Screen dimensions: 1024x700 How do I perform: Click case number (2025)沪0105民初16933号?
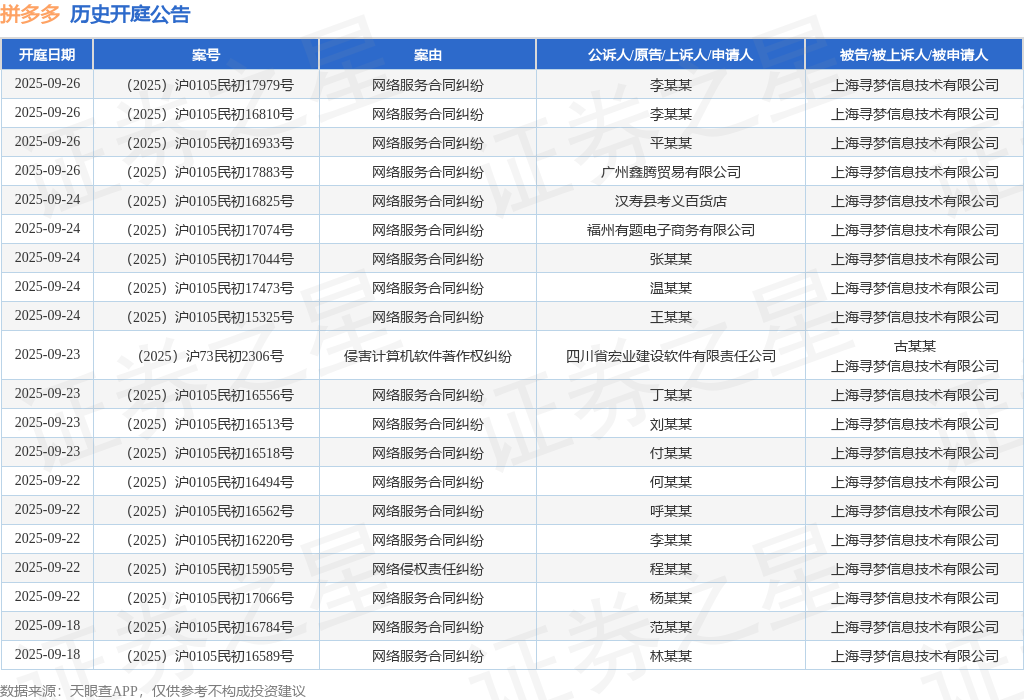point(206,143)
